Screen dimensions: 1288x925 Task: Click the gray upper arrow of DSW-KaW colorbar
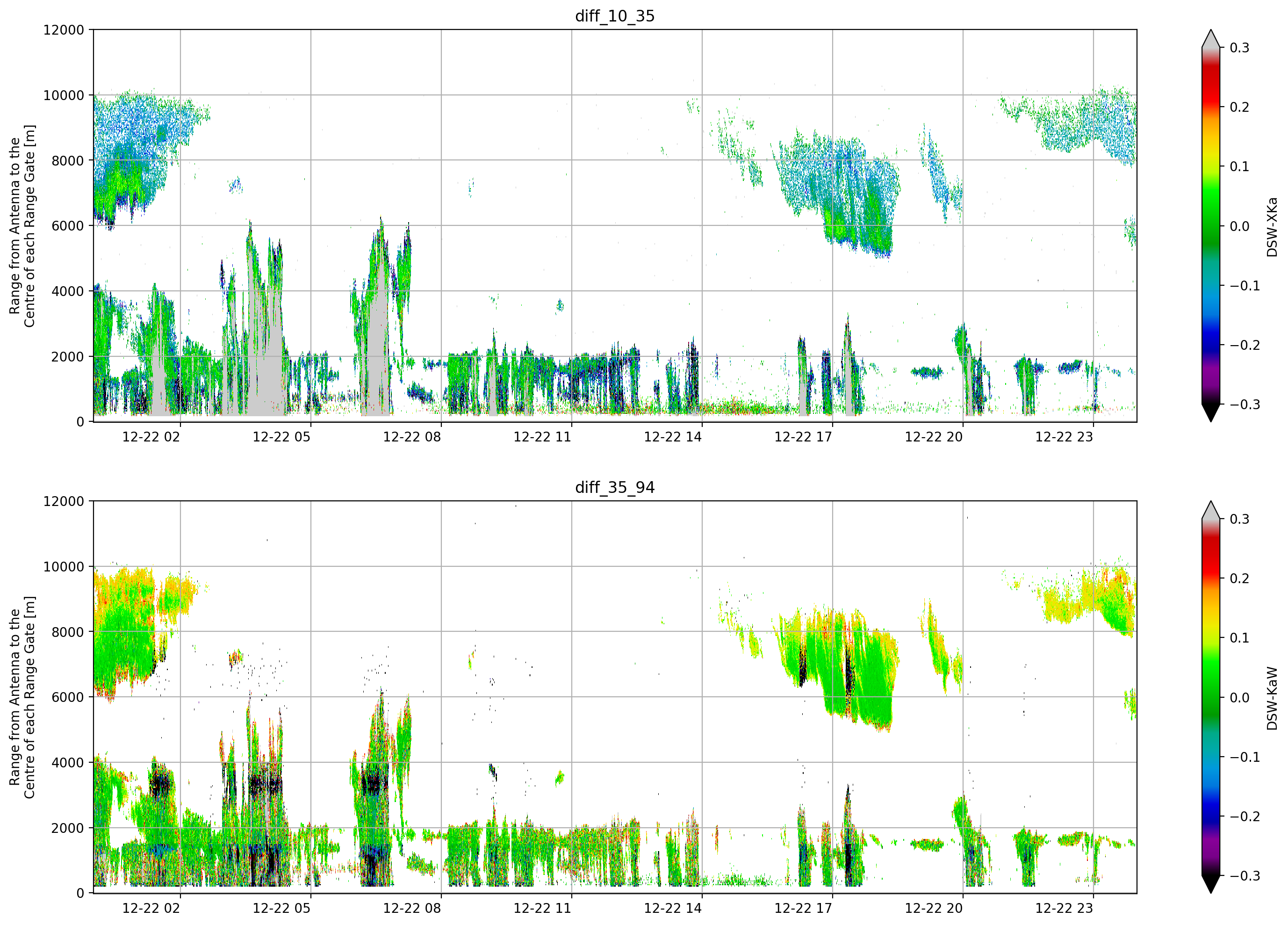point(1211,511)
